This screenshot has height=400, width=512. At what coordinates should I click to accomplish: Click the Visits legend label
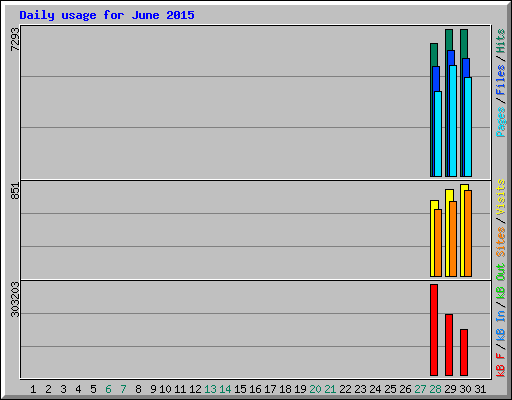coord(501,197)
